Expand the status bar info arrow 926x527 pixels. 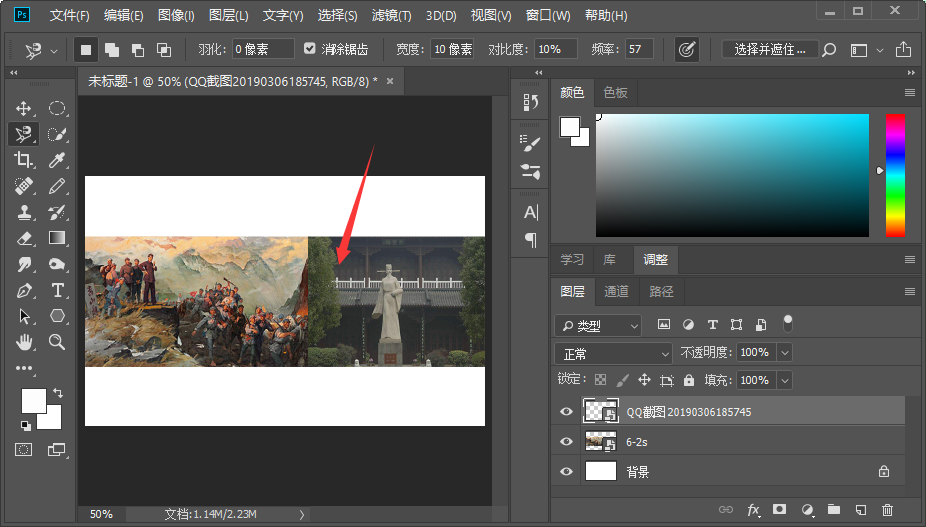(x=302, y=515)
